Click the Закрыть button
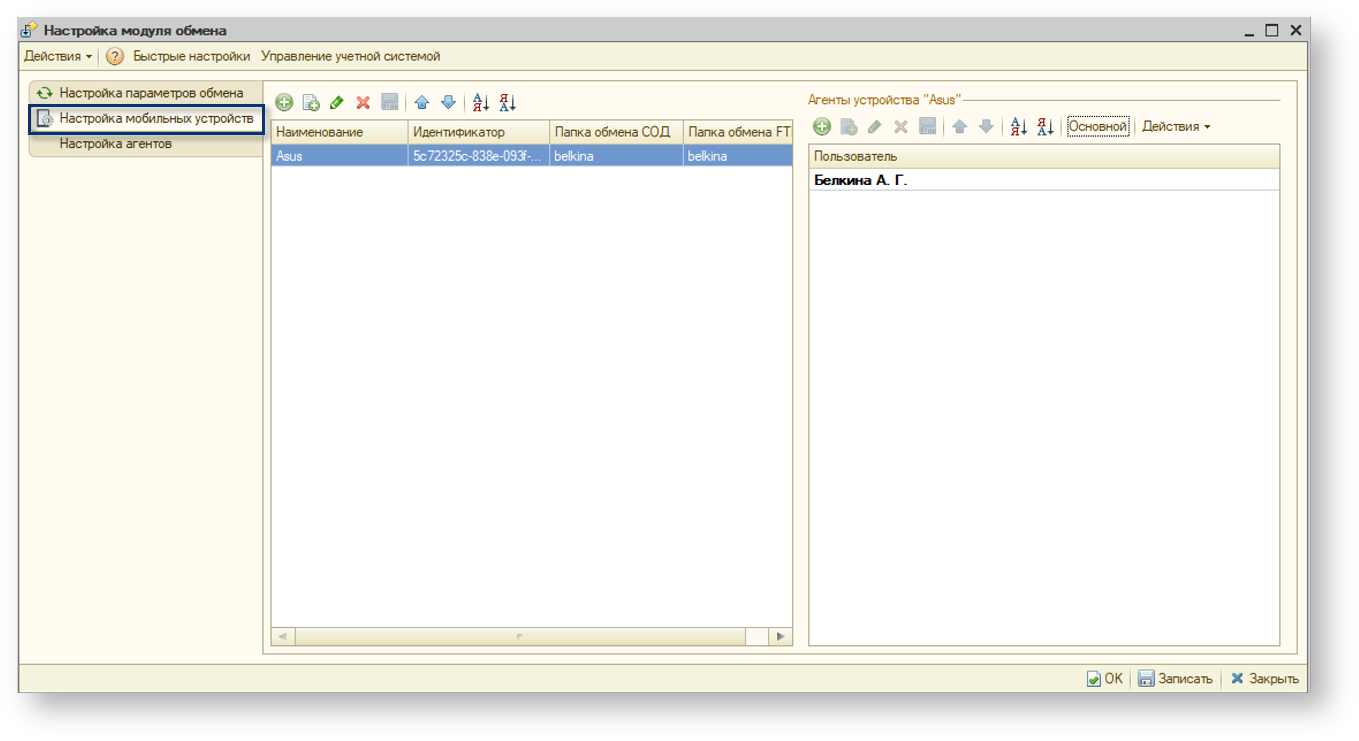The height and width of the screenshot is (741, 1359). pyautogui.click(x=1265, y=679)
